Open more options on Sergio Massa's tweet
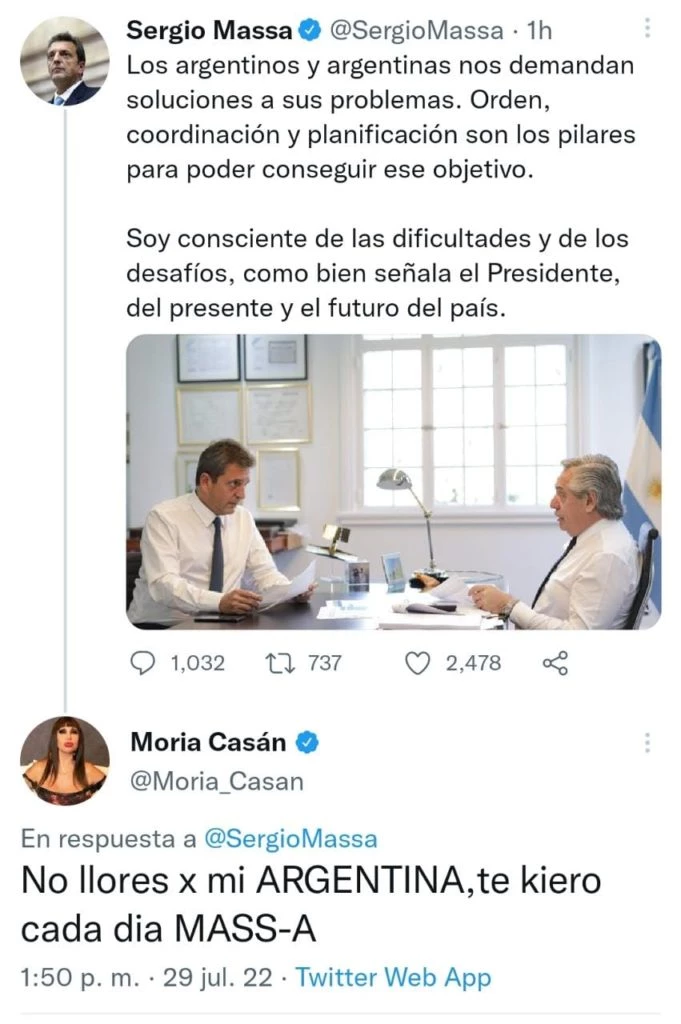The height and width of the screenshot is (1024, 681). click(x=647, y=30)
